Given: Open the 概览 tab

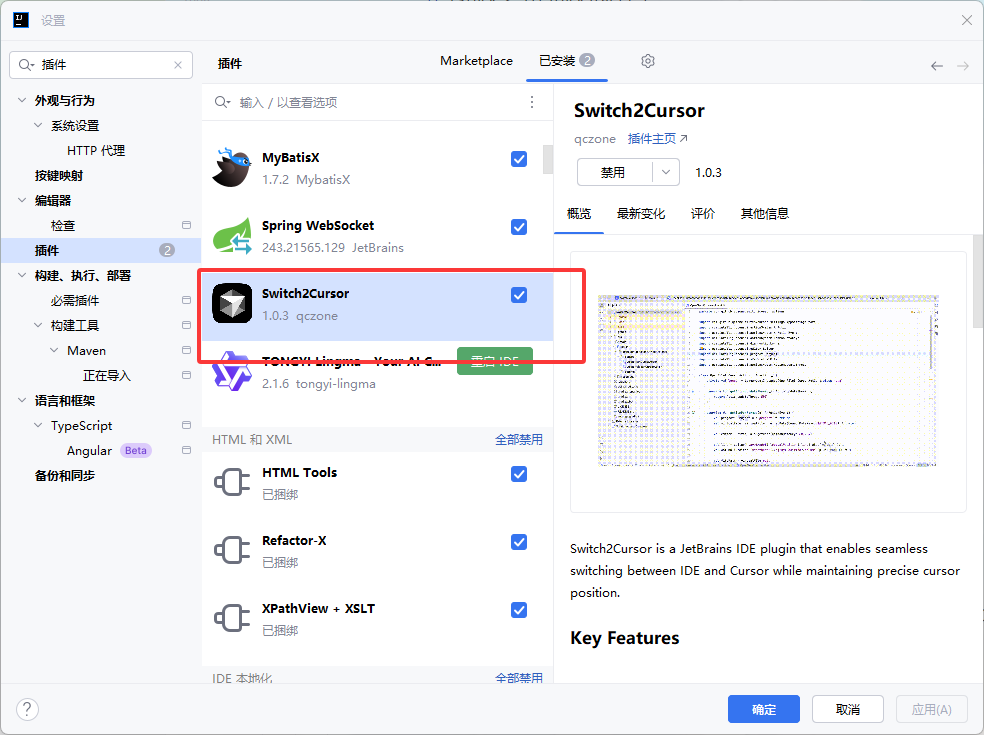Looking at the screenshot, I should coord(579,213).
